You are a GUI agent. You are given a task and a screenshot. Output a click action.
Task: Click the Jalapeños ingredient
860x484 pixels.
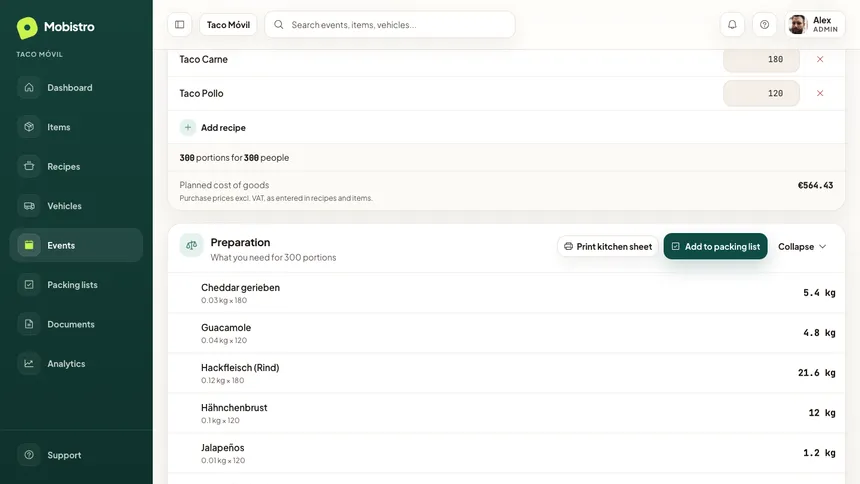(x=223, y=448)
